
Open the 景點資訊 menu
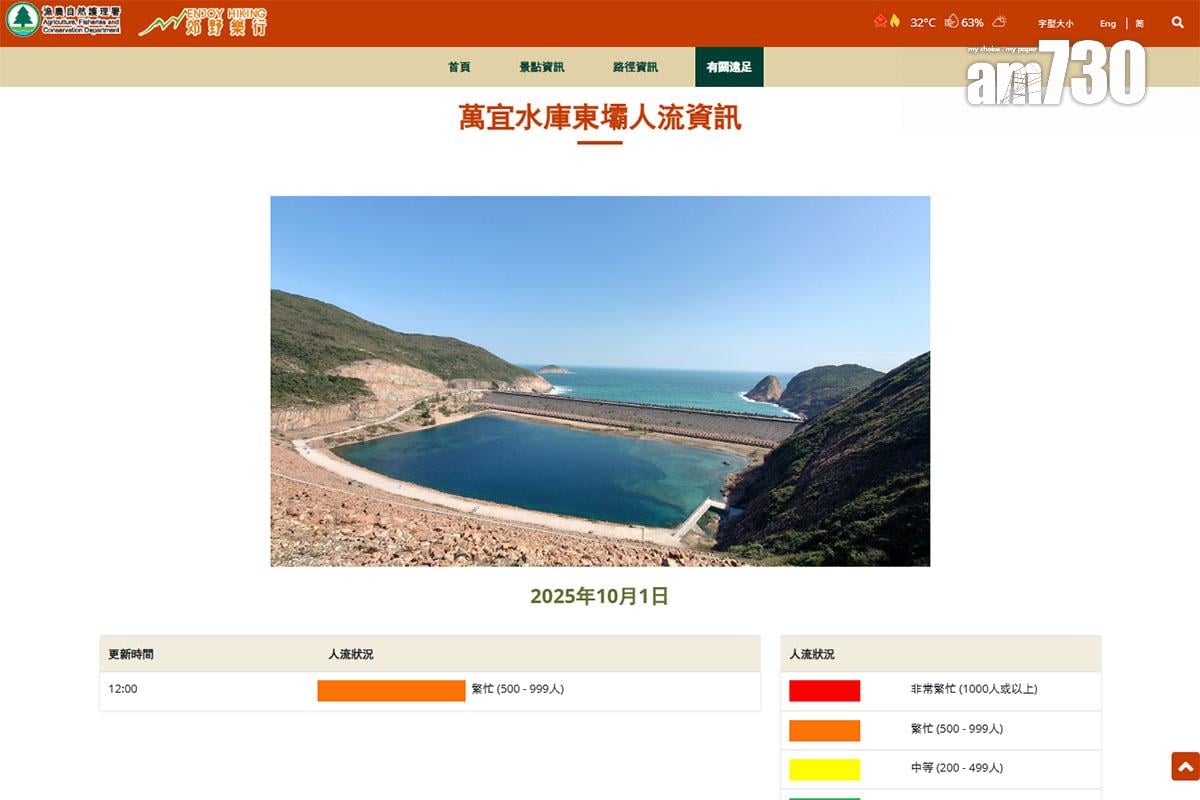[x=541, y=67]
